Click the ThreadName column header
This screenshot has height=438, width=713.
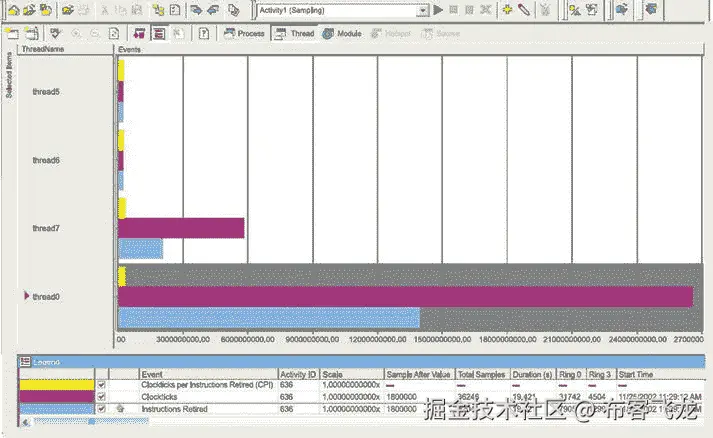coord(65,49)
